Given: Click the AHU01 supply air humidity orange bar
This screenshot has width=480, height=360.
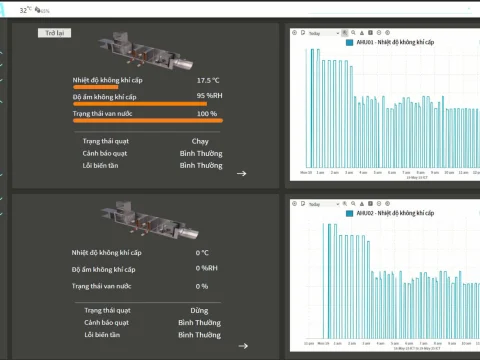Looking at the screenshot, I should [140, 104].
